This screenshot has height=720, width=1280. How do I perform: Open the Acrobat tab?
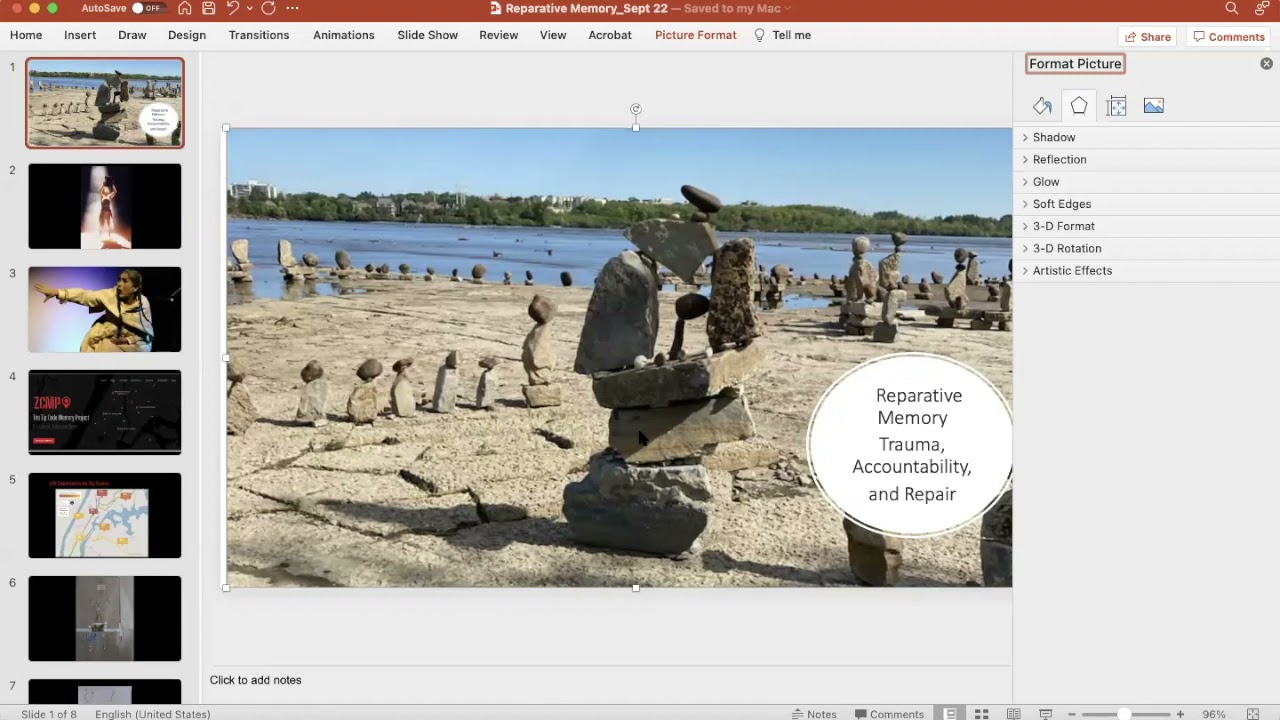610,35
